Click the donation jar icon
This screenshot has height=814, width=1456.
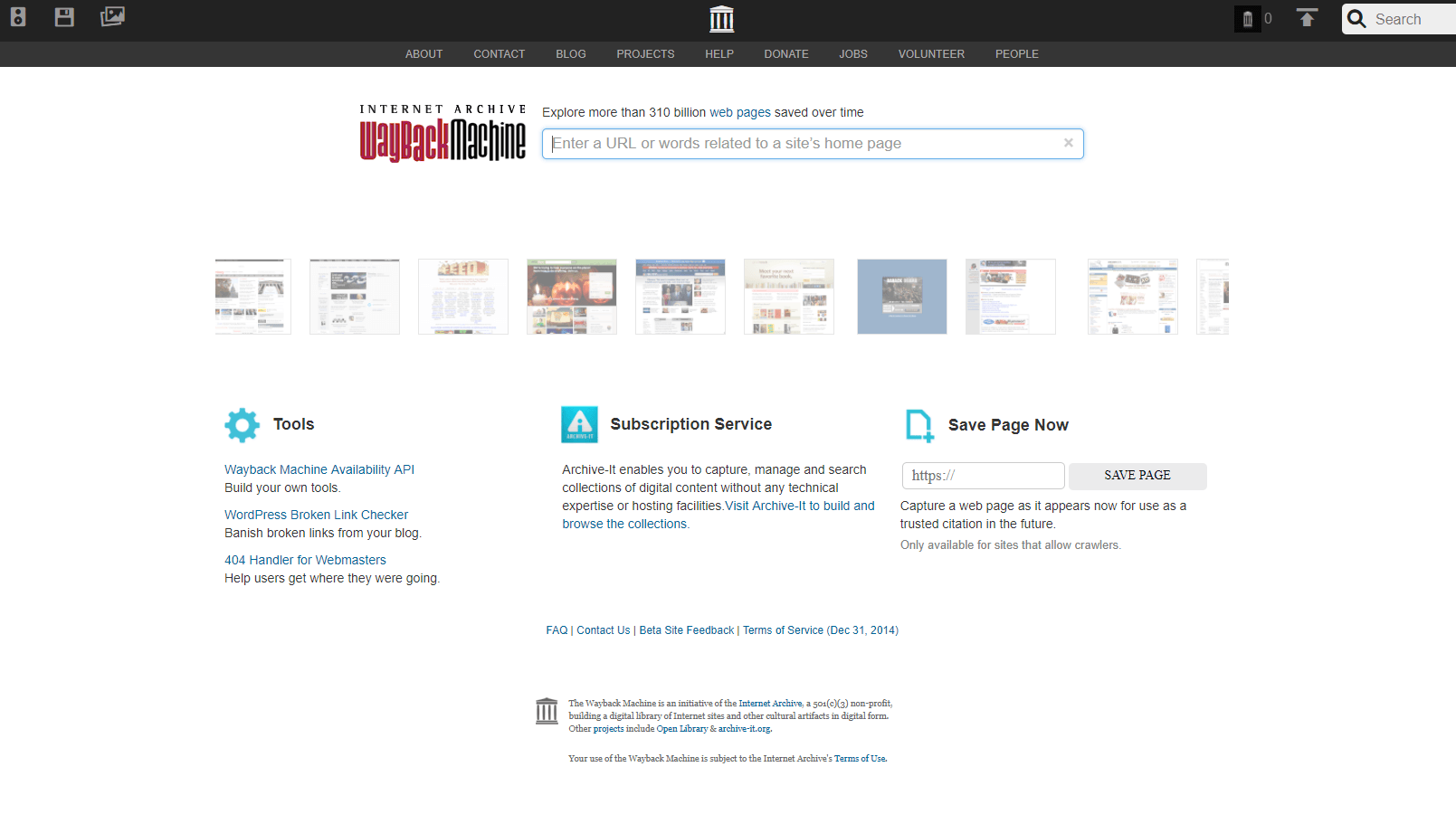pyautogui.click(x=1247, y=18)
